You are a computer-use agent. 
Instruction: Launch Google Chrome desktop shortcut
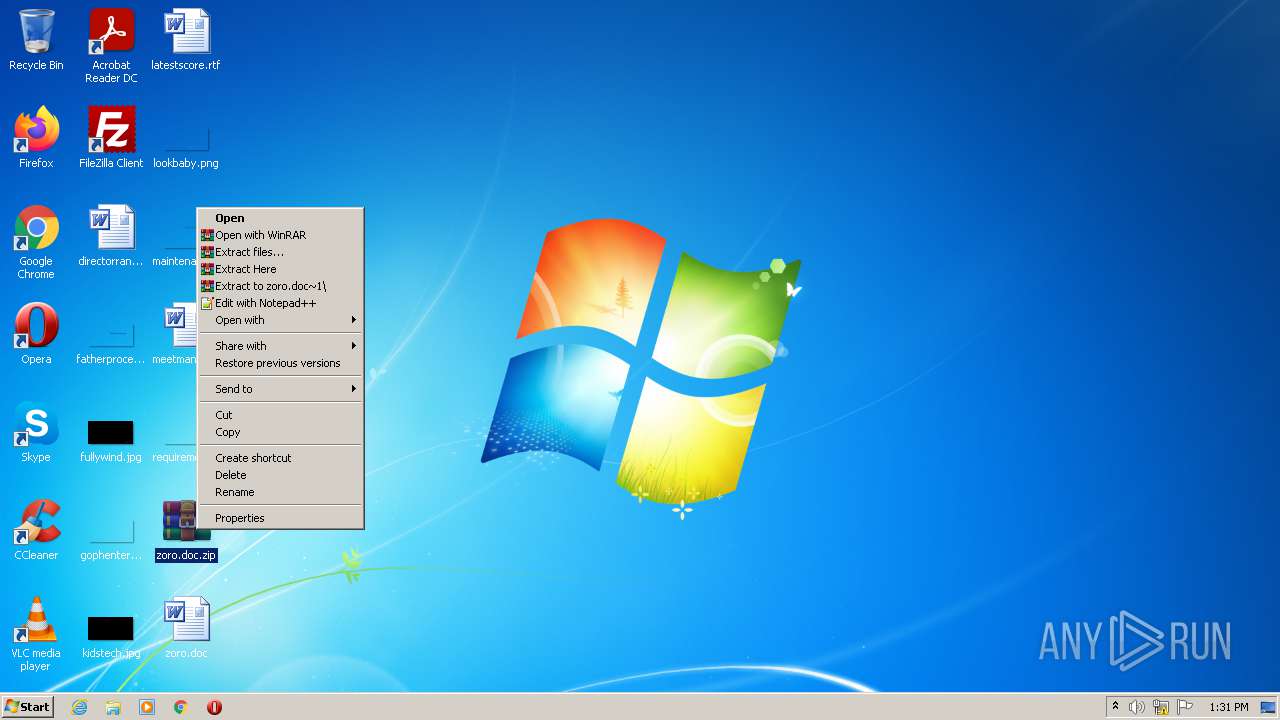36,241
